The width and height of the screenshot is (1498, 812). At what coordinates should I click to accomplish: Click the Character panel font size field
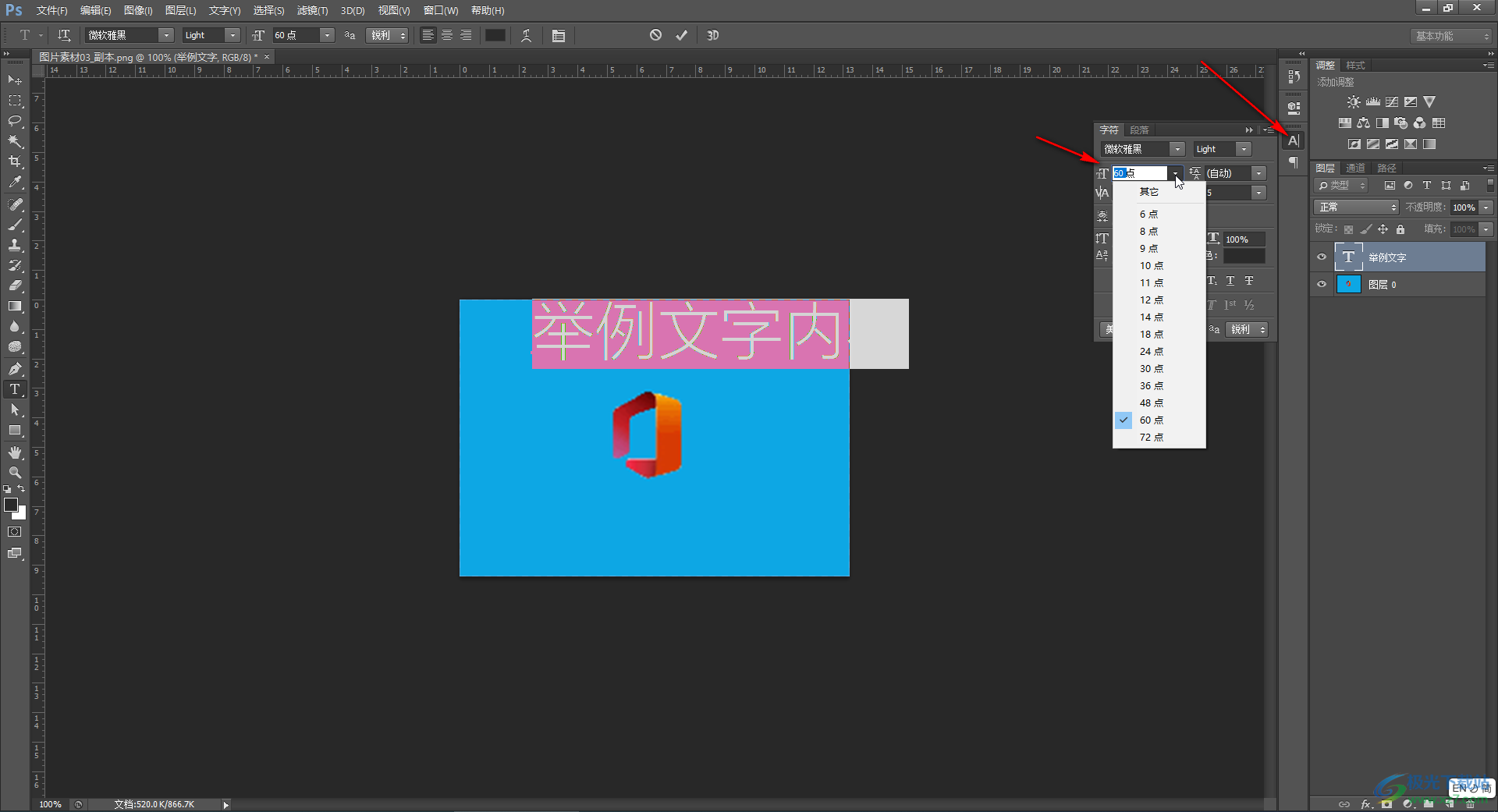[1139, 173]
